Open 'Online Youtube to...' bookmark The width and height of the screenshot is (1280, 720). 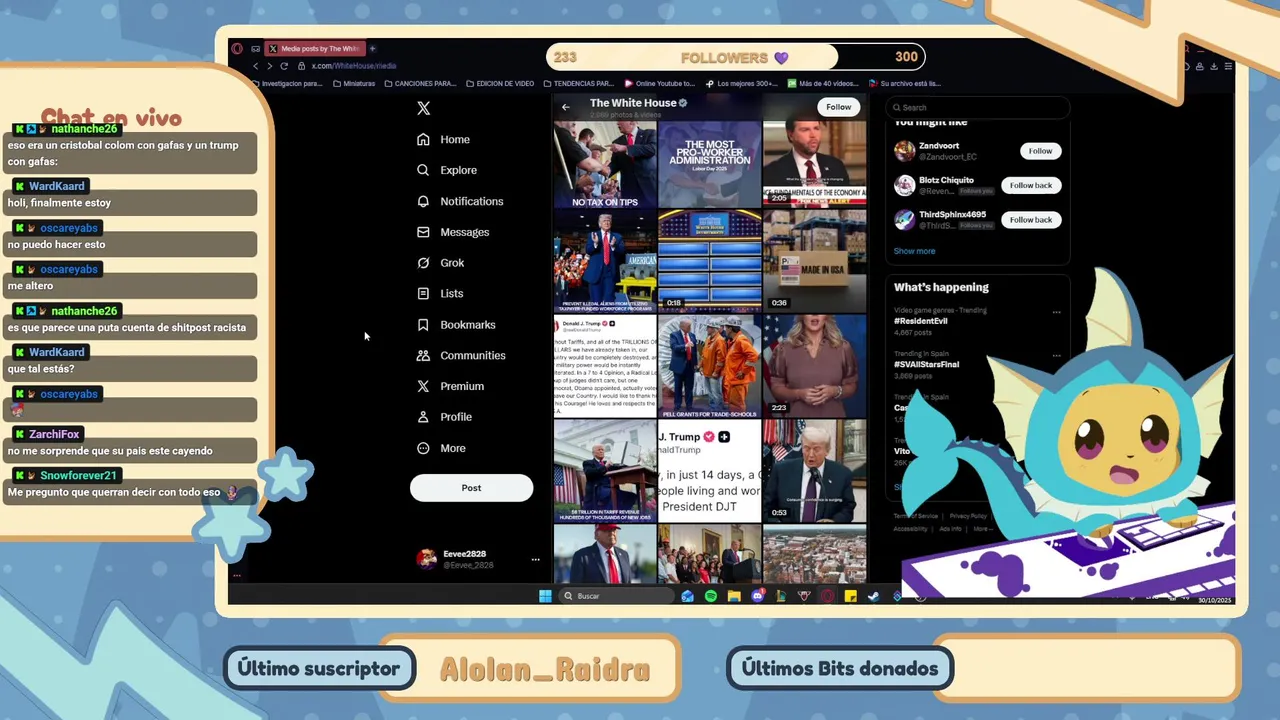(659, 84)
